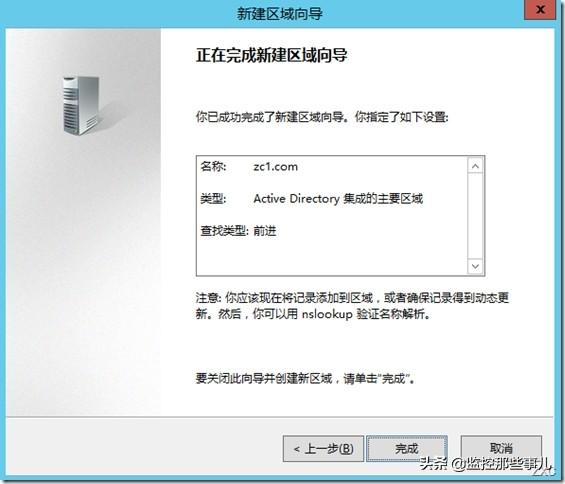
Task: Click the 你已成功完成了新建区域向导 description text
Action: (x=322, y=117)
